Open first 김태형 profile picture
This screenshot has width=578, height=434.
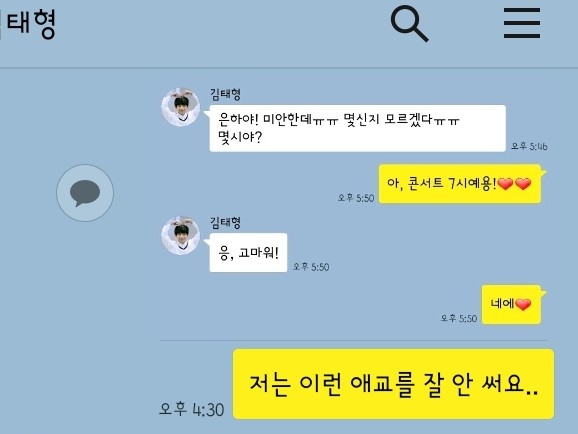point(181,107)
